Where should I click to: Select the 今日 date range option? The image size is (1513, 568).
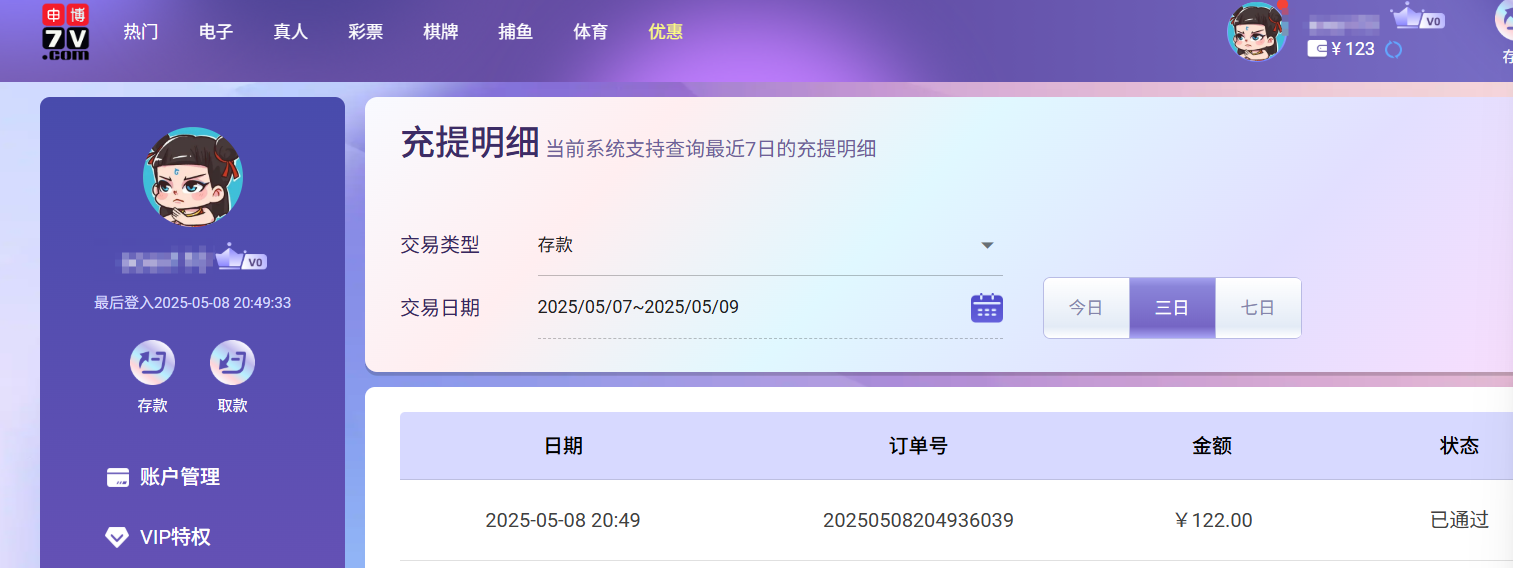click(x=1086, y=308)
